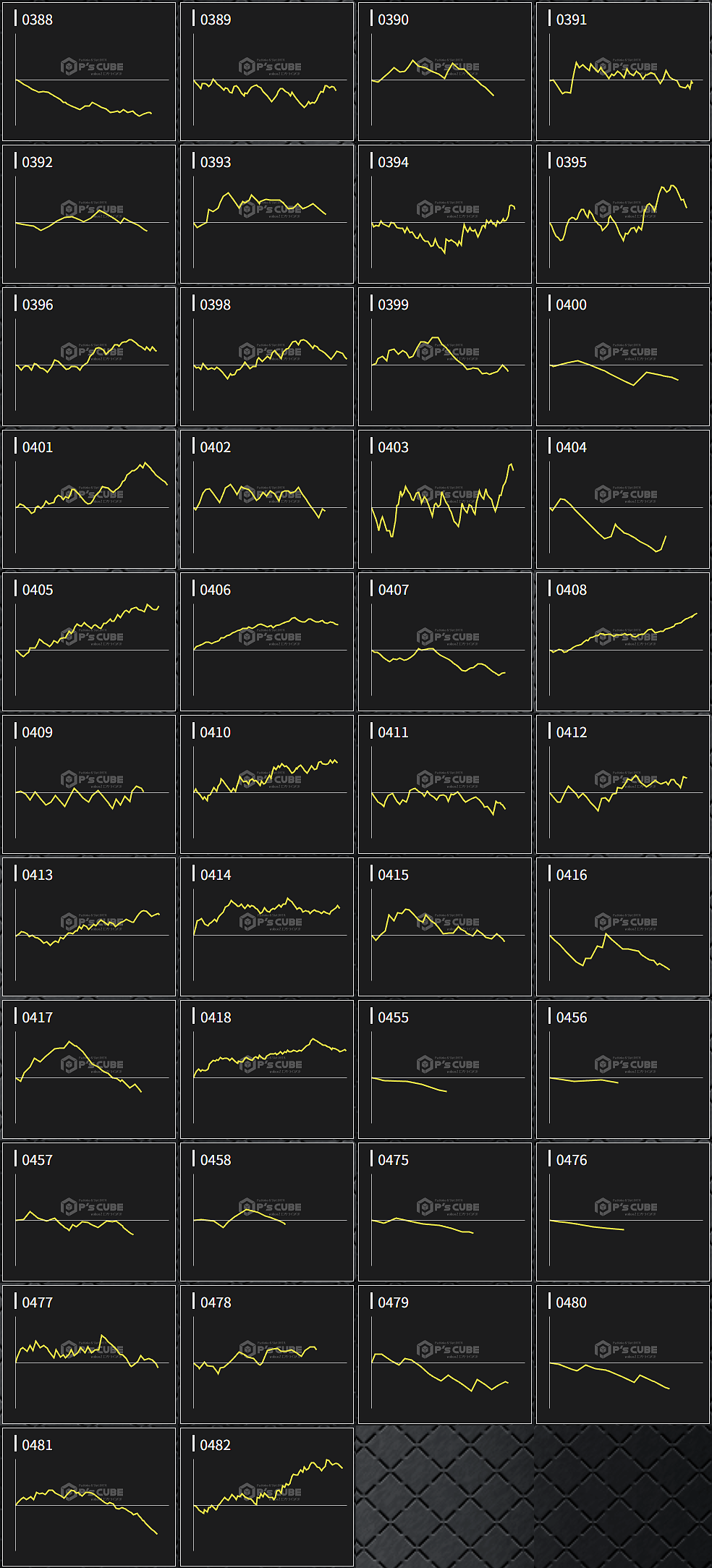Click the 0394 graph thumbnail

tap(444, 214)
